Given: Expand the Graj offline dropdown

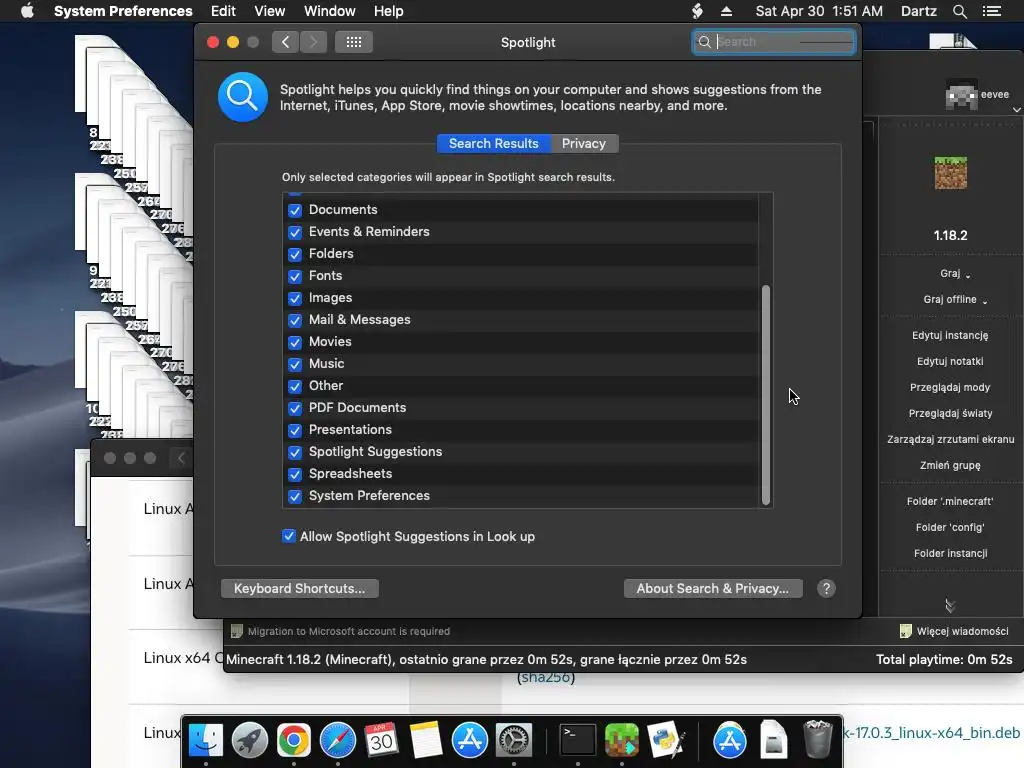Looking at the screenshot, I should 985,301.
